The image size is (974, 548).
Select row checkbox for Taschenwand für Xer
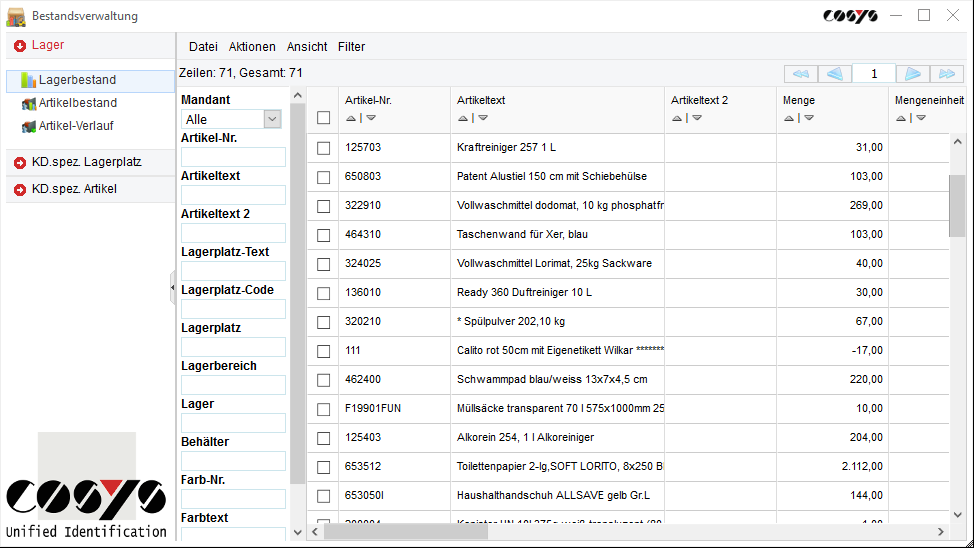323,235
